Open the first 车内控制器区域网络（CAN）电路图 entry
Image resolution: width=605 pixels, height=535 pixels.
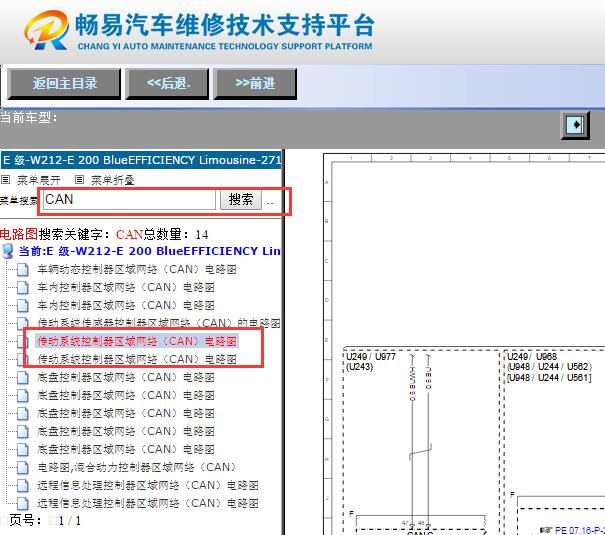click(x=126, y=287)
